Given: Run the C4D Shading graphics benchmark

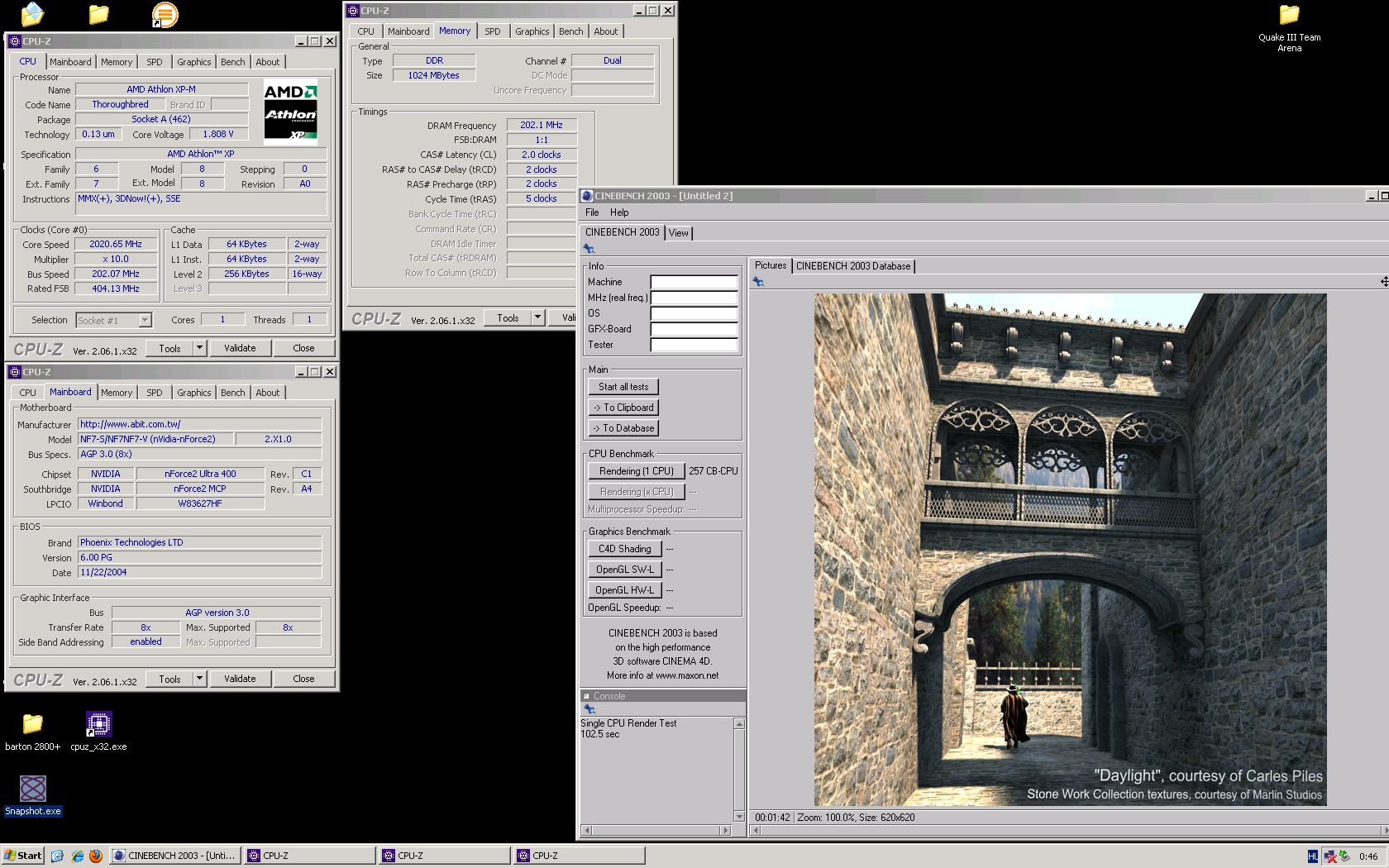Looking at the screenshot, I should [625, 549].
